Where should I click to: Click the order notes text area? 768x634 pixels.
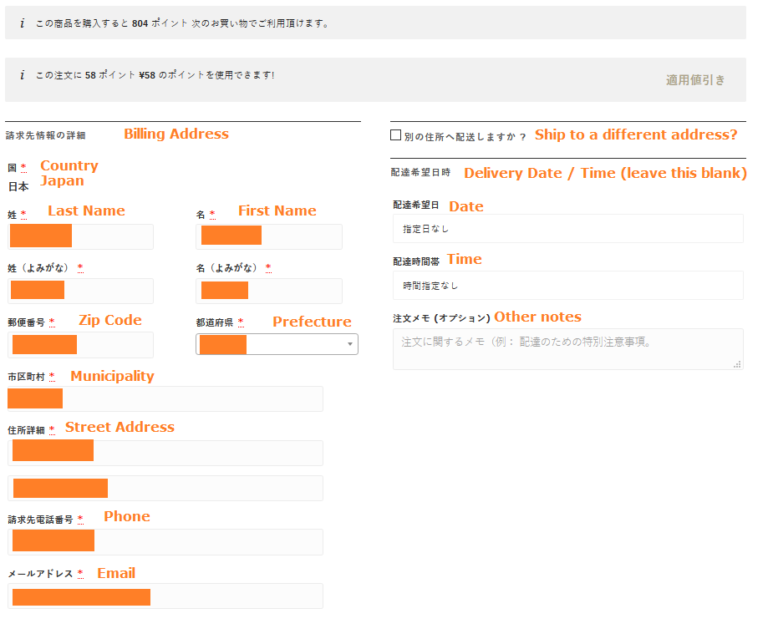point(567,349)
